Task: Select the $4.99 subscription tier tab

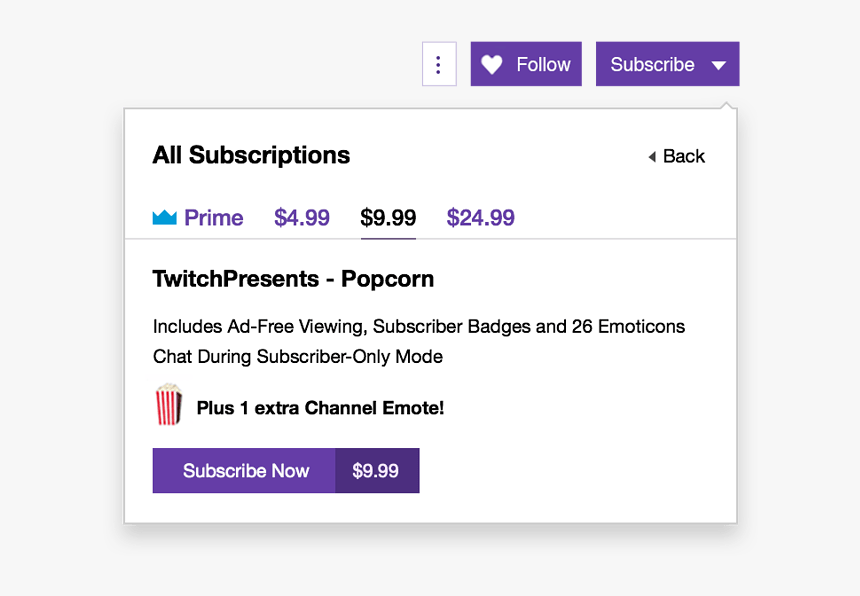Action: pyautogui.click(x=301, y=217)
